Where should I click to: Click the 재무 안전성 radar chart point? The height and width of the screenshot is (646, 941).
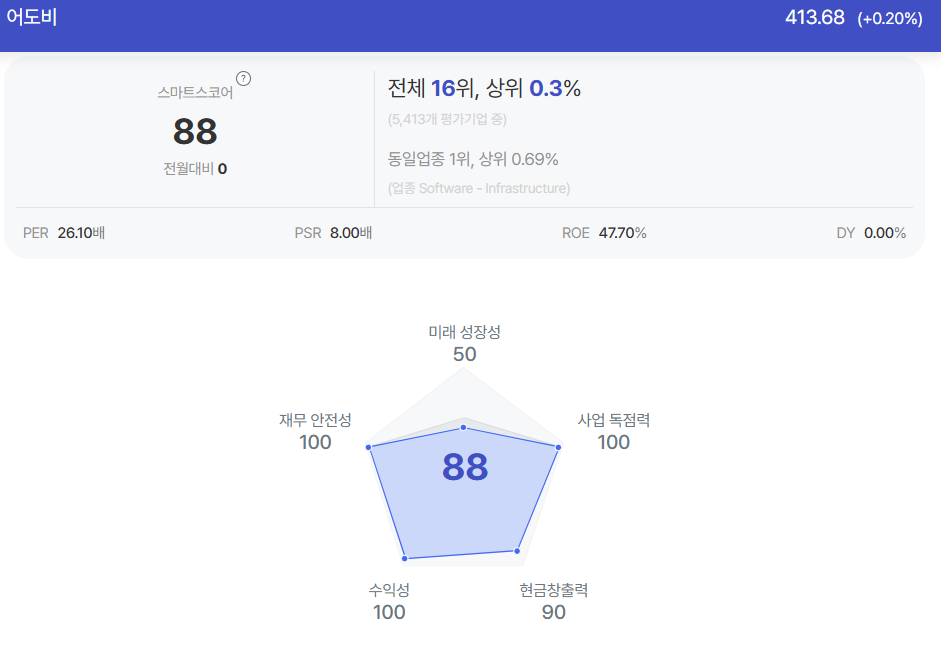pos(368,447)
